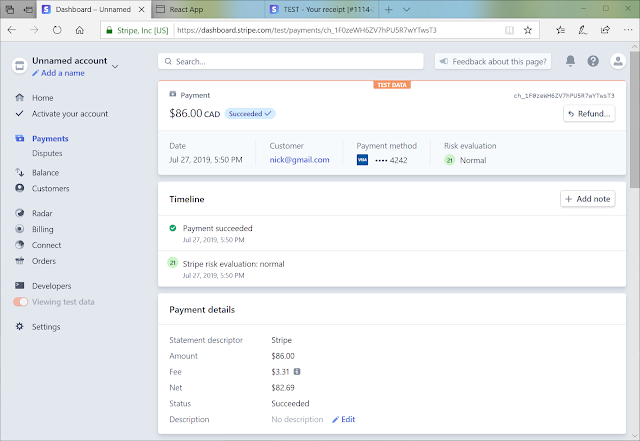Click the Home house icon in sidebar
The width and height of the screenshot is (640, 441).
(19, 97)
